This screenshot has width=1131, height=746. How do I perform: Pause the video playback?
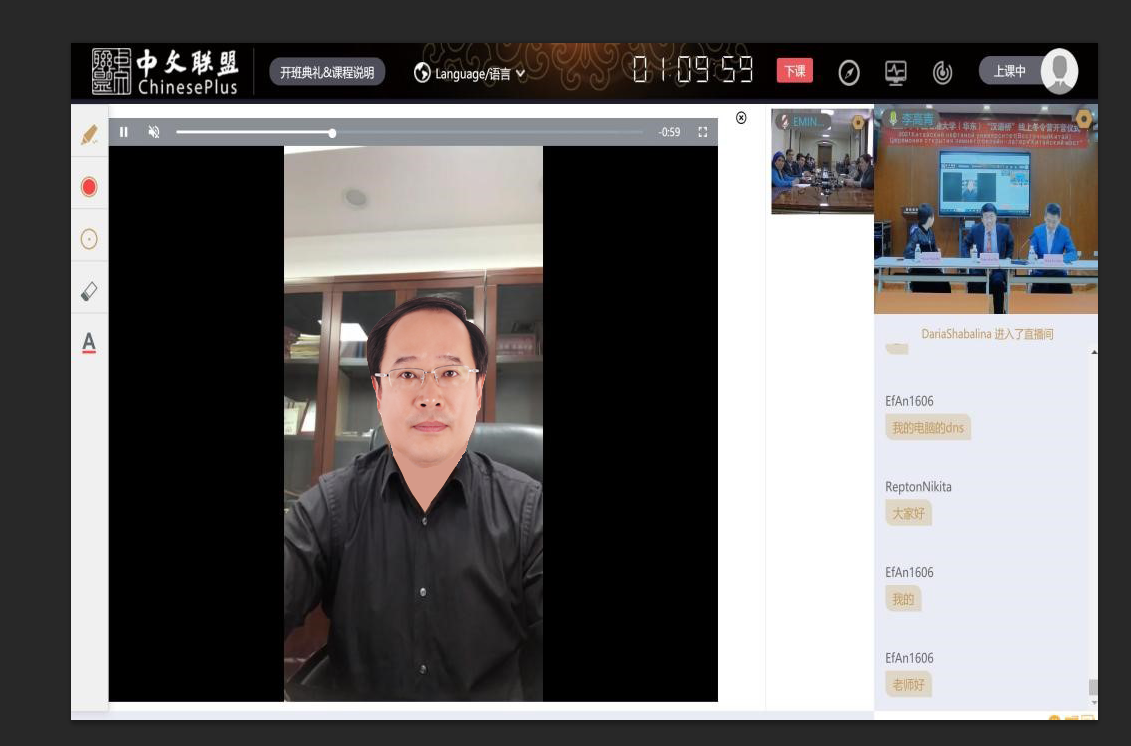pyautogui.click(x=124, y=132)
